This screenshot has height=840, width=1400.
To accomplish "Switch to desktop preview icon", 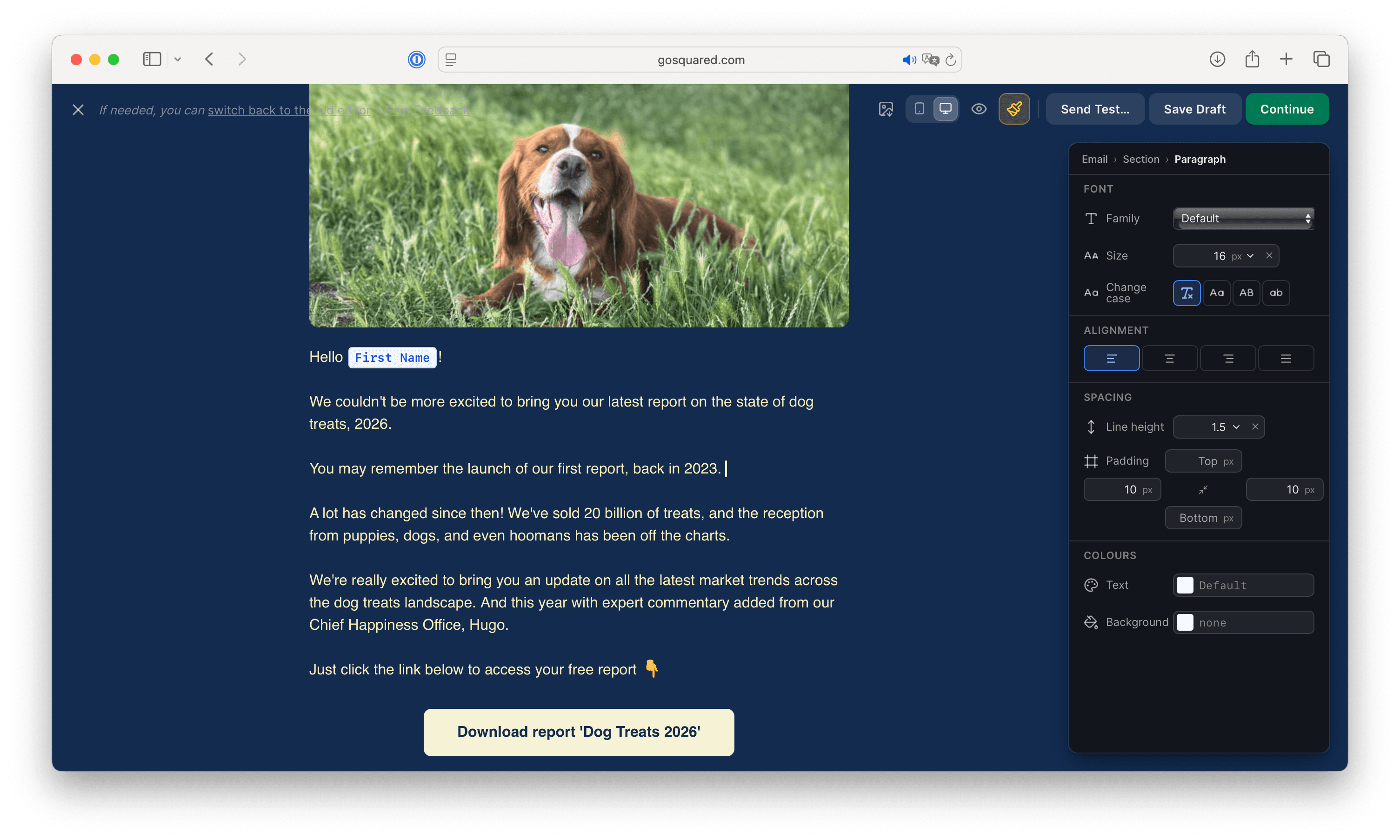I will tap(945, 109).
